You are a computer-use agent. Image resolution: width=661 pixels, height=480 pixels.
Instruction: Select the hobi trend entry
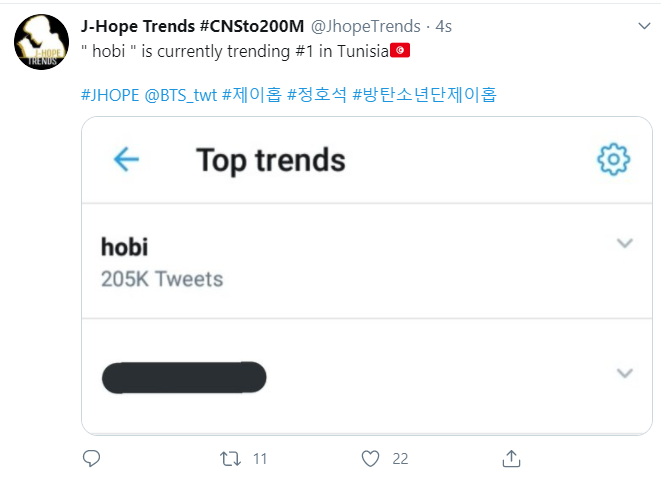[x=367, y=261]
